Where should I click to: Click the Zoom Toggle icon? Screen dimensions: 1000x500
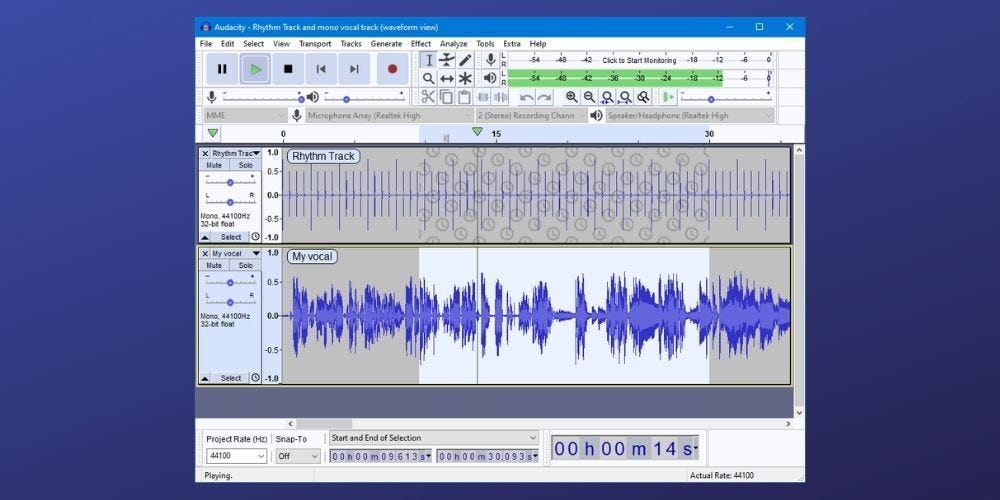643,97
